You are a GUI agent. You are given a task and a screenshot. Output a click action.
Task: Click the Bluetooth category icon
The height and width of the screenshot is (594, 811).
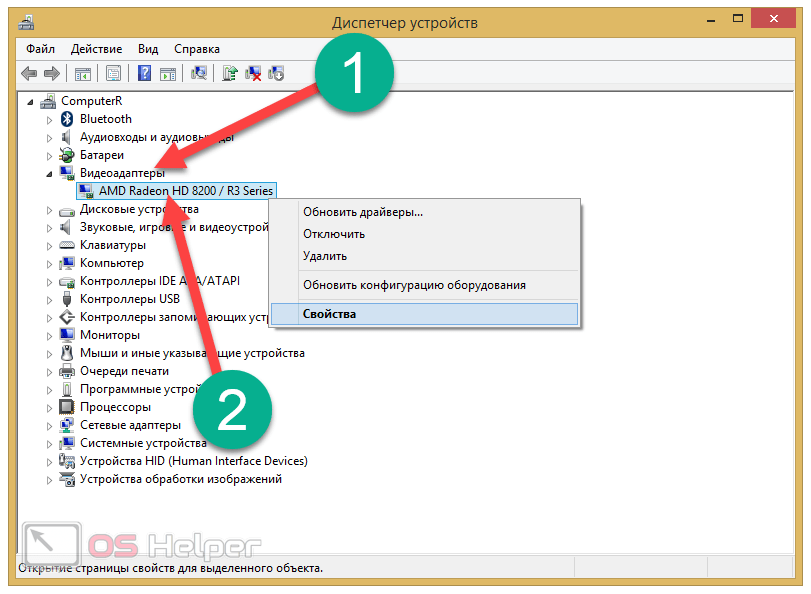pos(67,119)
